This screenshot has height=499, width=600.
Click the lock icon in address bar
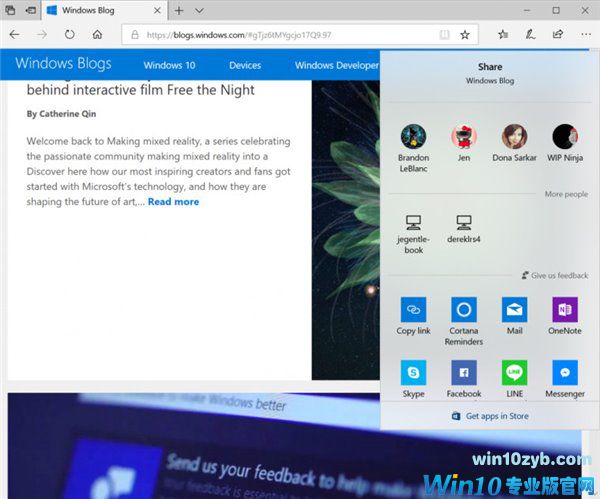point(135,35)
